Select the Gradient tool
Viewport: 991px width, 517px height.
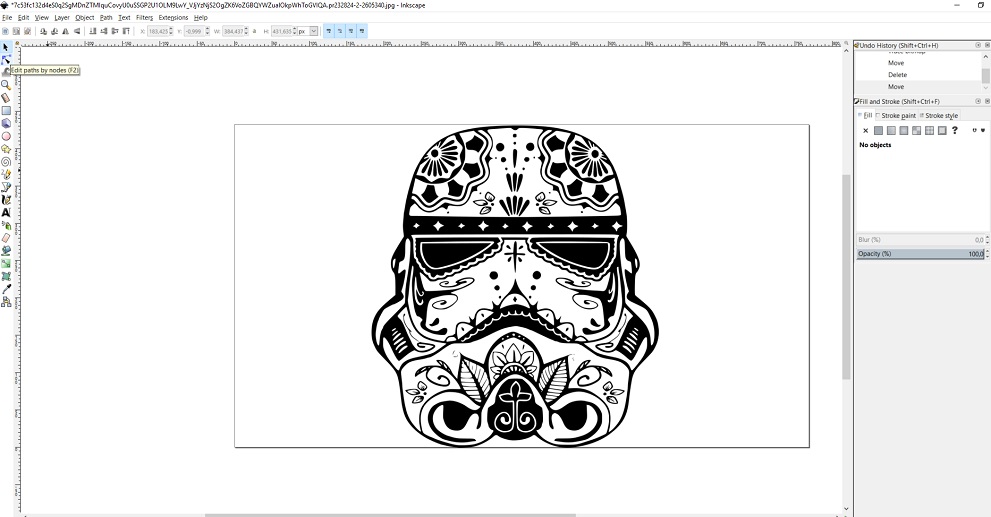(x=6, y=264)
